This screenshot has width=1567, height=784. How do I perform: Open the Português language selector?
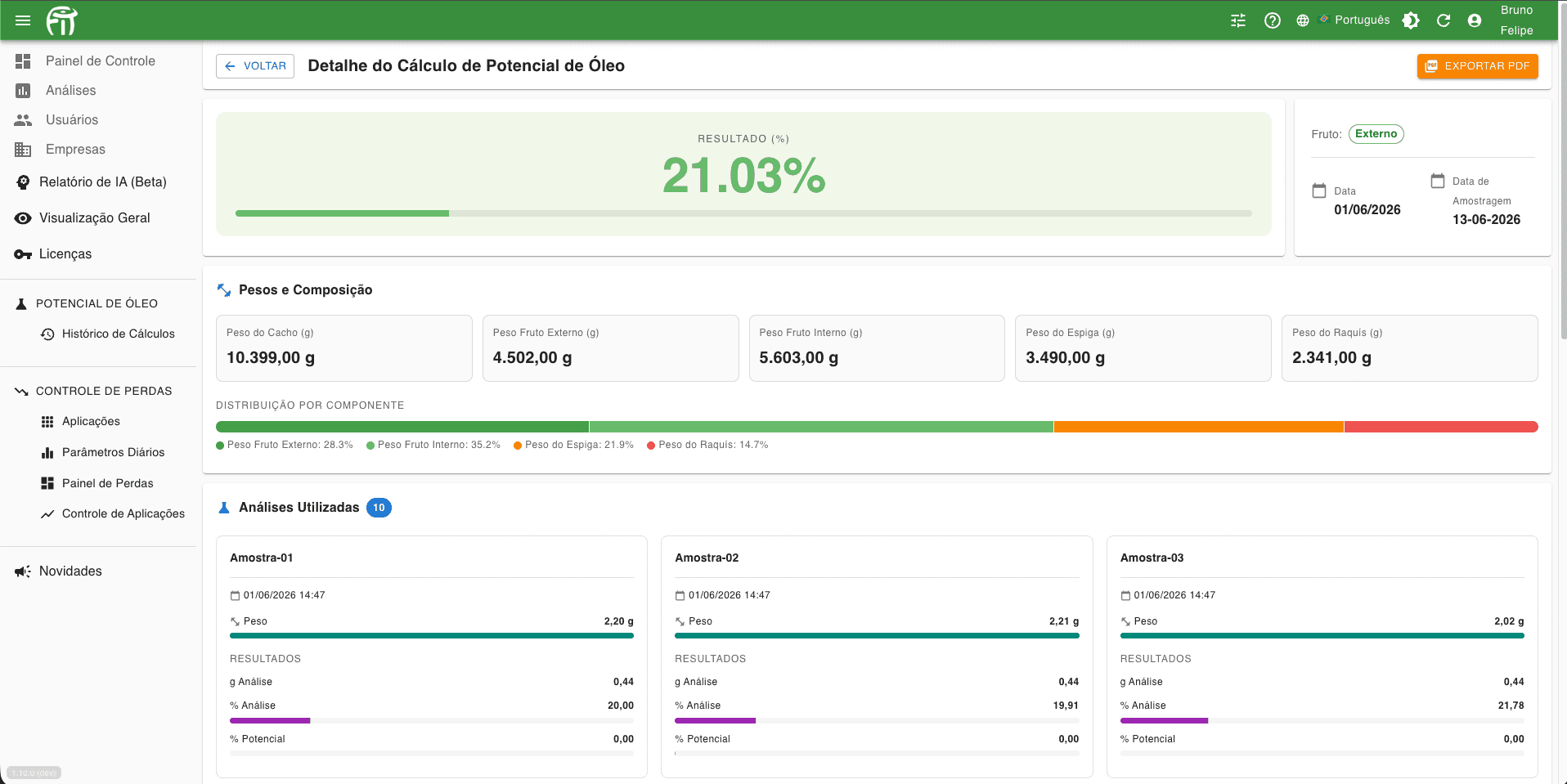pyautogui.click(x=1354, y=20)
